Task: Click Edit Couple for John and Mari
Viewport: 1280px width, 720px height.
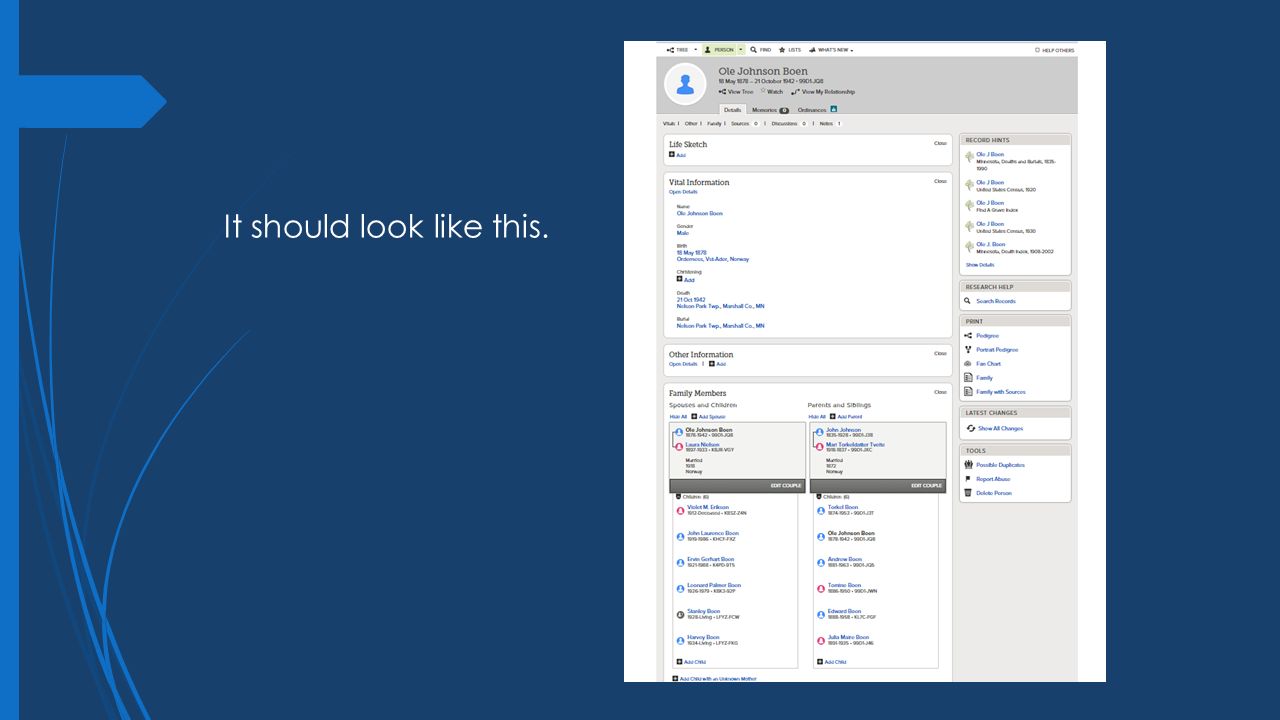Action: (926, 486)
